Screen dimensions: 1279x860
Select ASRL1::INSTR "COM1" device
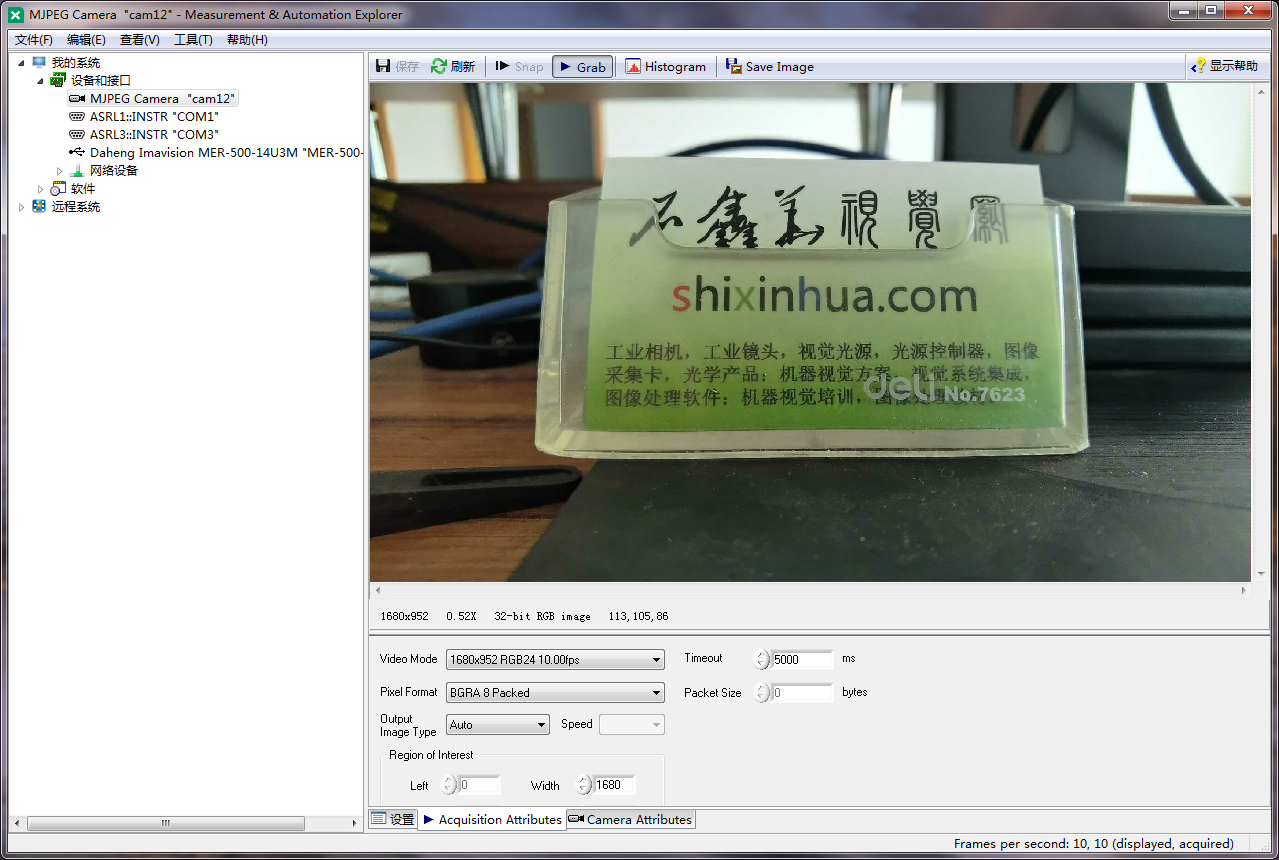[154, 117]
